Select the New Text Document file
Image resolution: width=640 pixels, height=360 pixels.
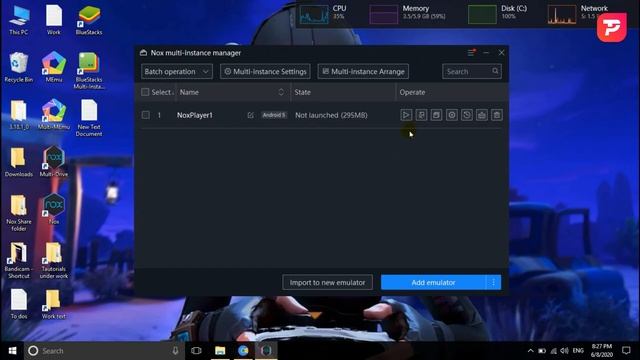click(x=89, y=118)
